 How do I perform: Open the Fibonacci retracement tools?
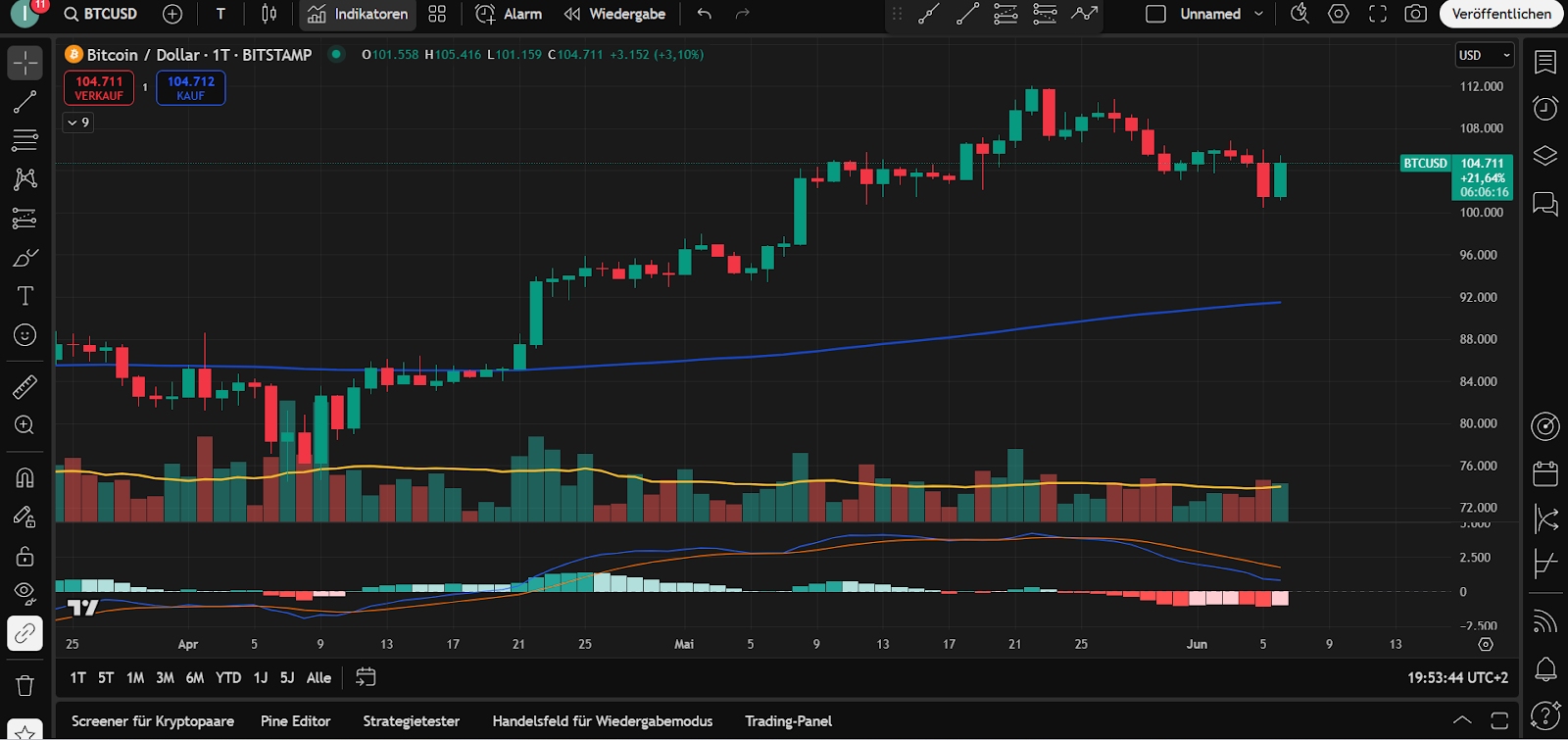(x=25, y=140)
